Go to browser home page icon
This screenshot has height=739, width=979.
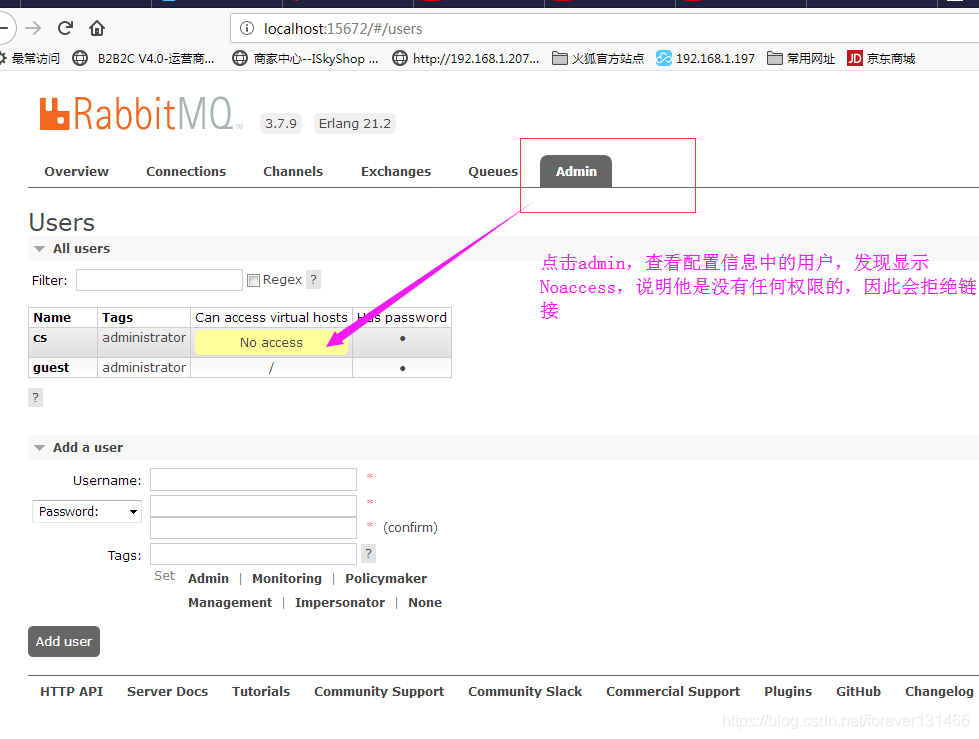[97, 28]
